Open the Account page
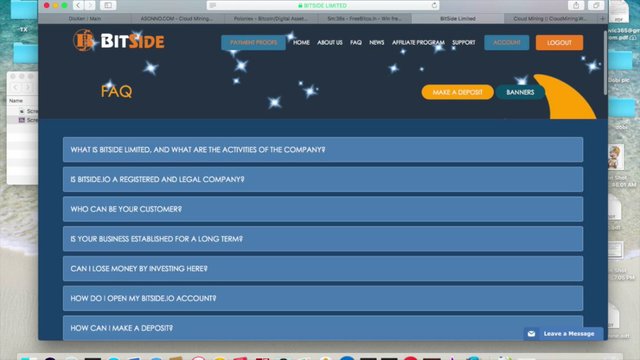The height and width of the screenshot is (360, 640). (507, 42)
